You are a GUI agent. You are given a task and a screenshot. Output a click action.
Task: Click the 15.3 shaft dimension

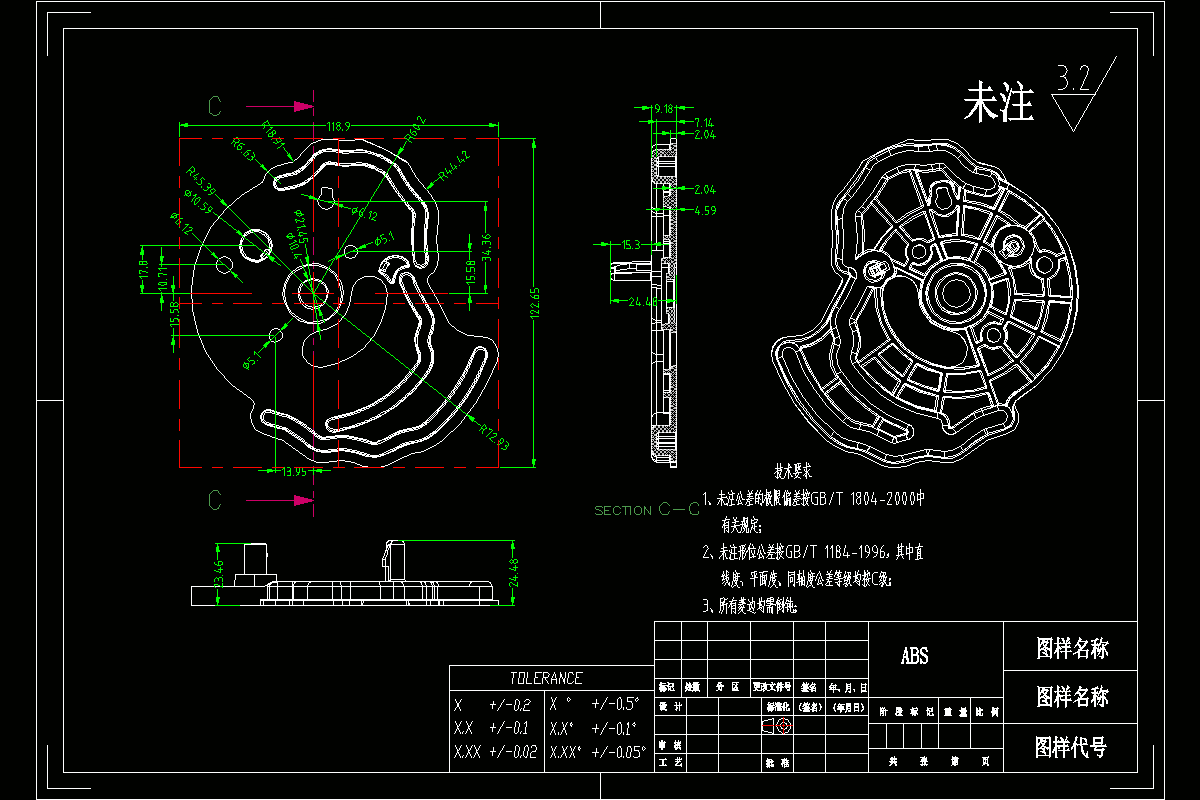coord(630,244)
